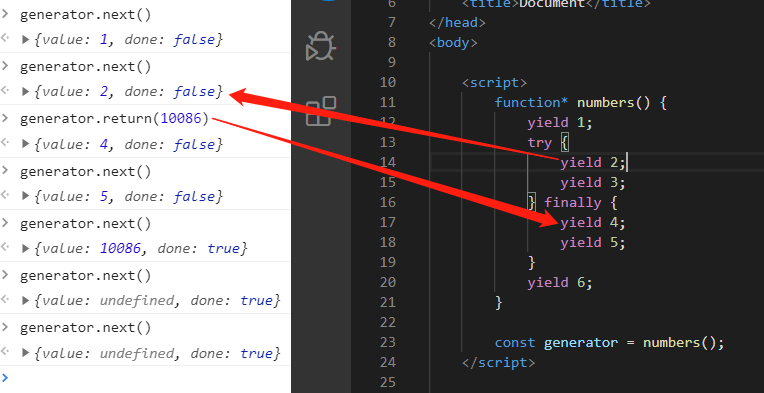This screenshot has height=393, width=764.
Task: Click the closing </script> tag
Action: click(498, 362)
